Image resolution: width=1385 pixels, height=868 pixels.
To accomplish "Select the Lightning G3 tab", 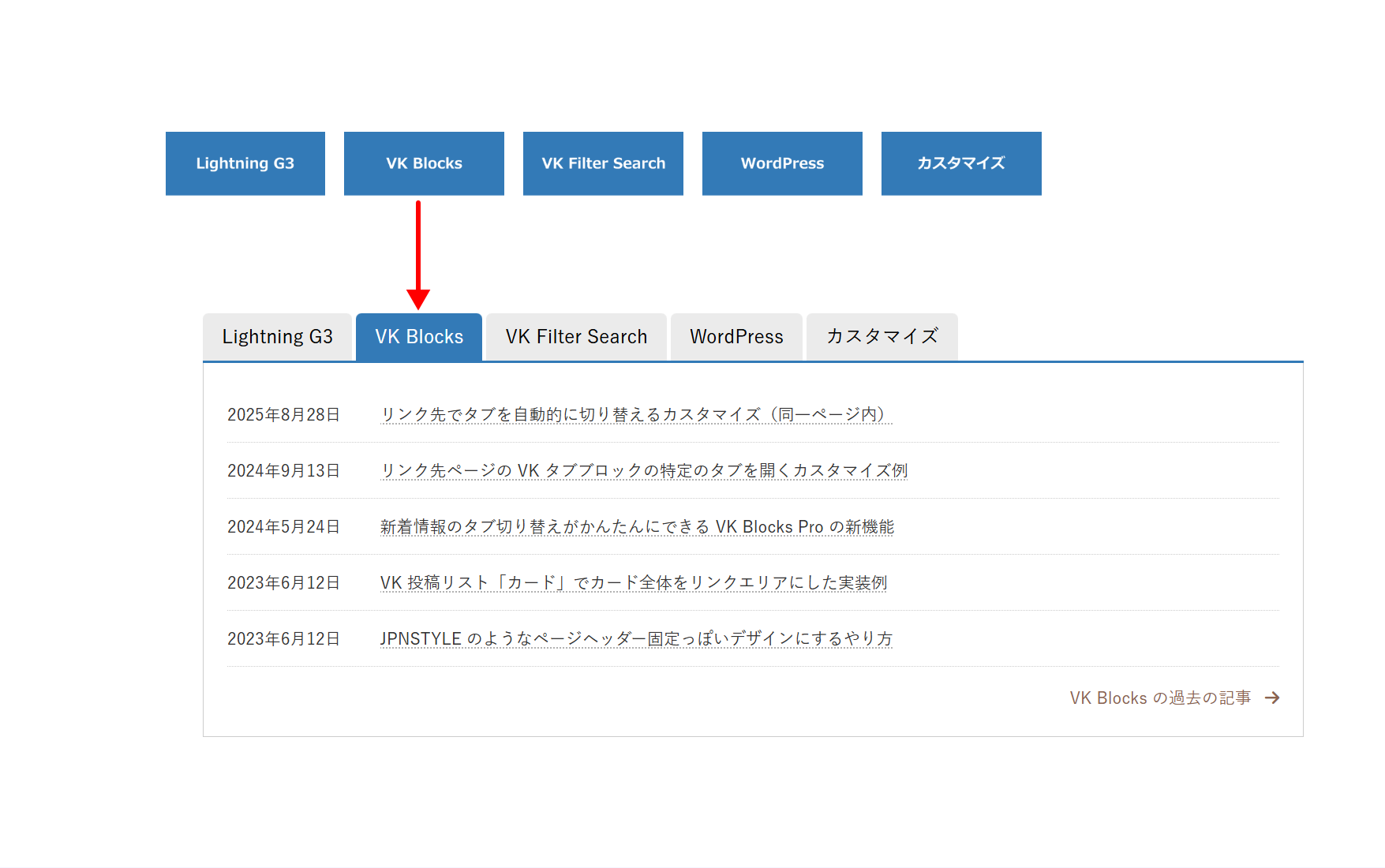I will (x=278, y=336).
